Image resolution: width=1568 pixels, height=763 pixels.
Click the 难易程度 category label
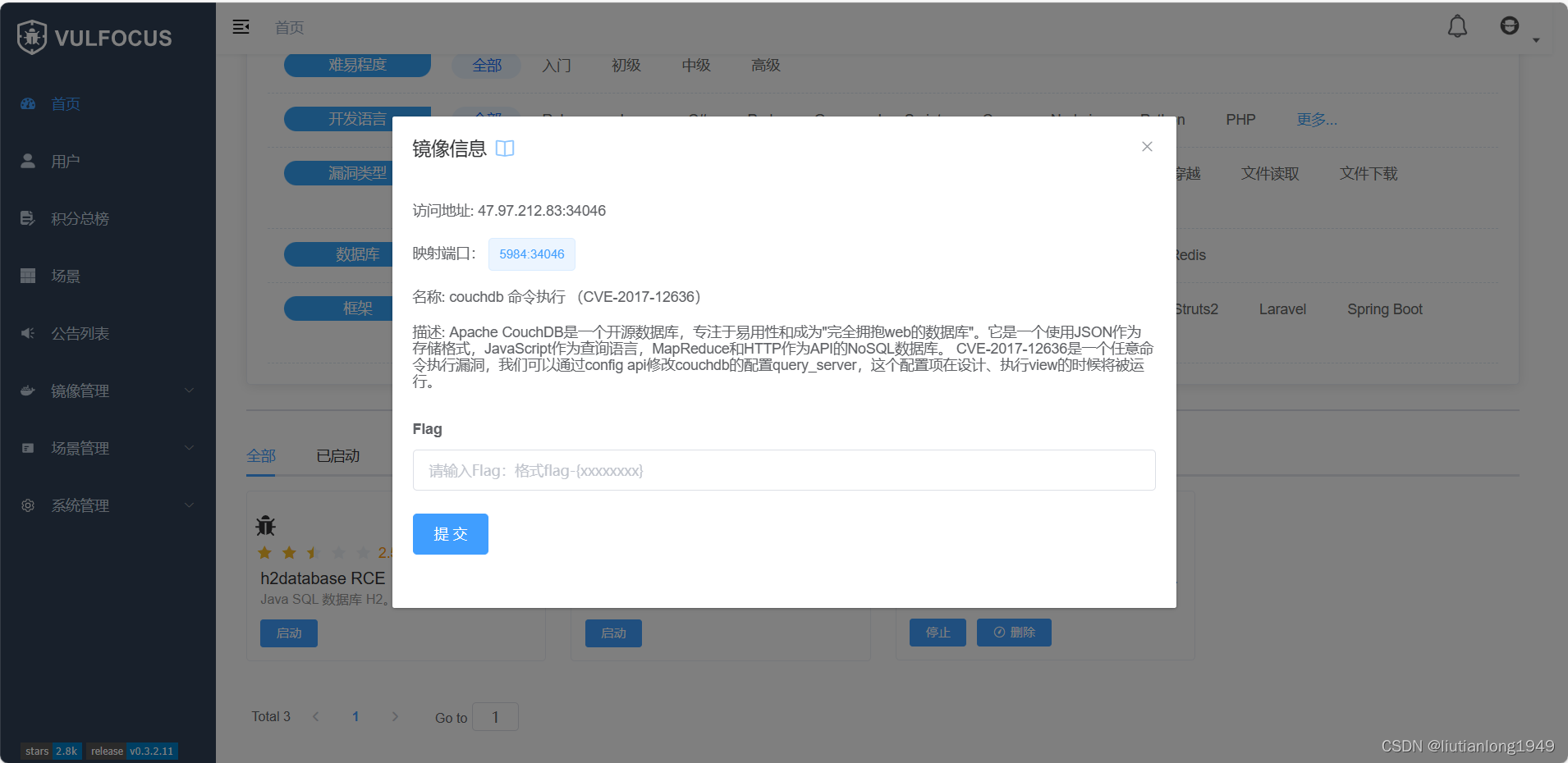(357, 66)
